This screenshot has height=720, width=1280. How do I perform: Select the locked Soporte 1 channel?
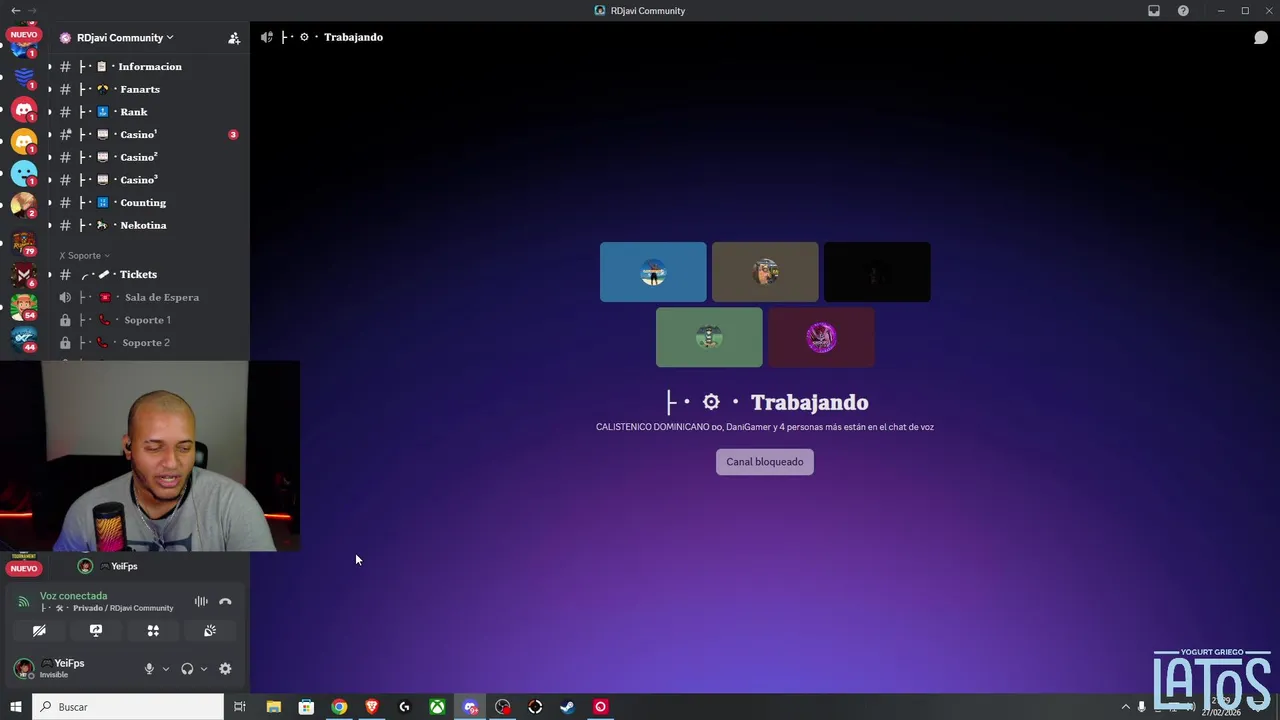click(148, 320)
